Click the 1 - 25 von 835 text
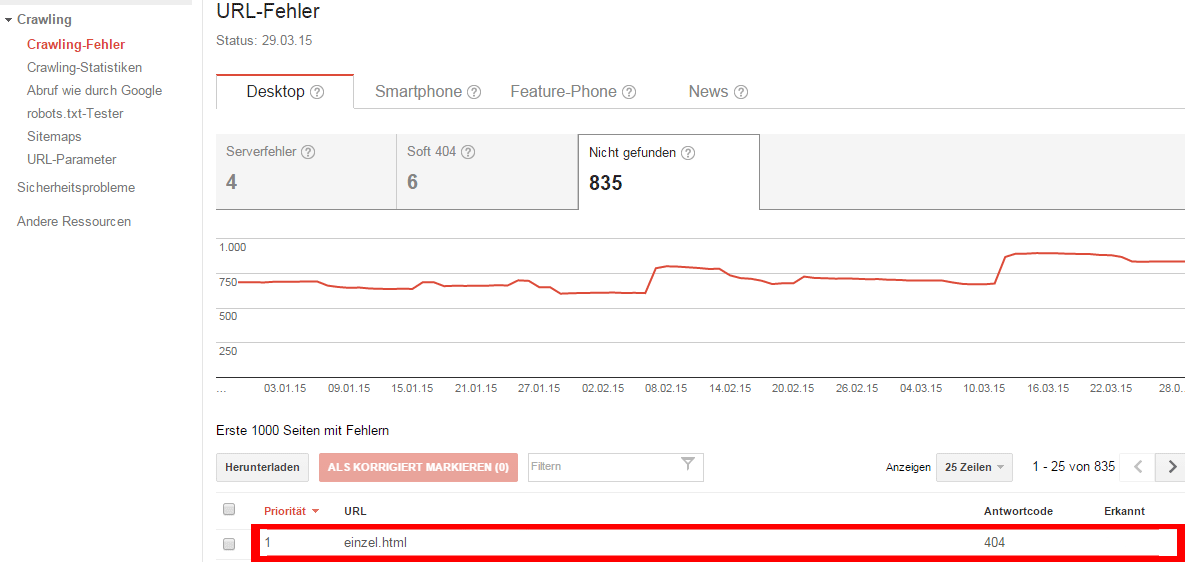 tap(1074, 467)
